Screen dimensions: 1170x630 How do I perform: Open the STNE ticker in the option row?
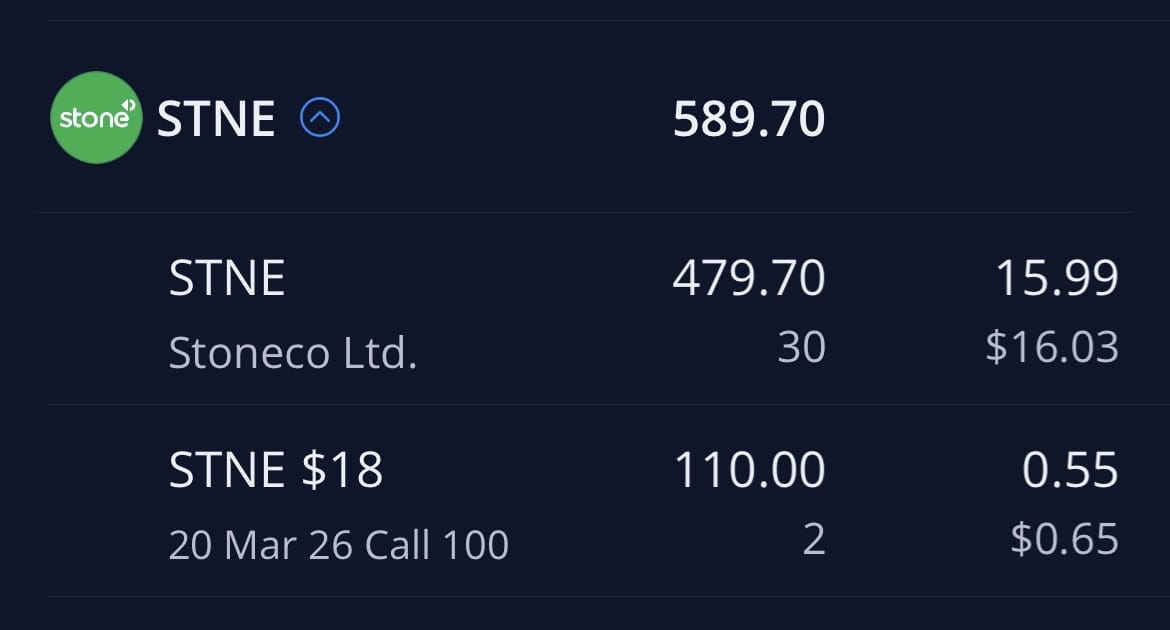coord(227,470)
